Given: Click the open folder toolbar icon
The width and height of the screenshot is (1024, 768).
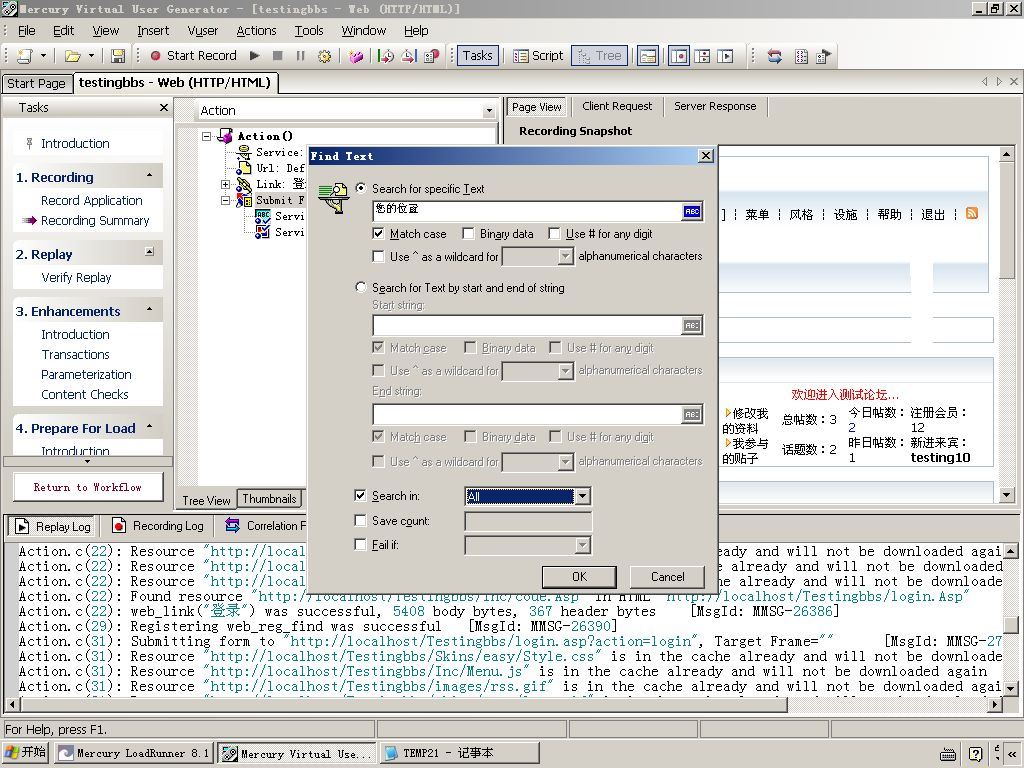Looking at the screenshot, I should (x=72, y=56).
